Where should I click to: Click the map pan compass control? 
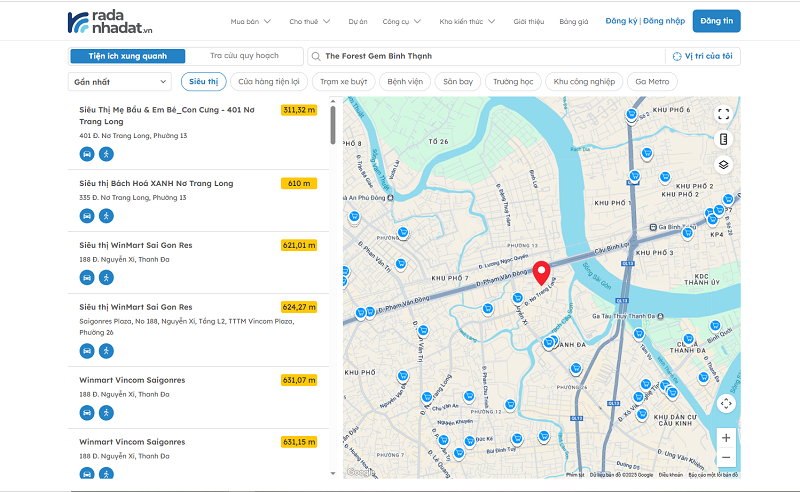click(726, 404)
